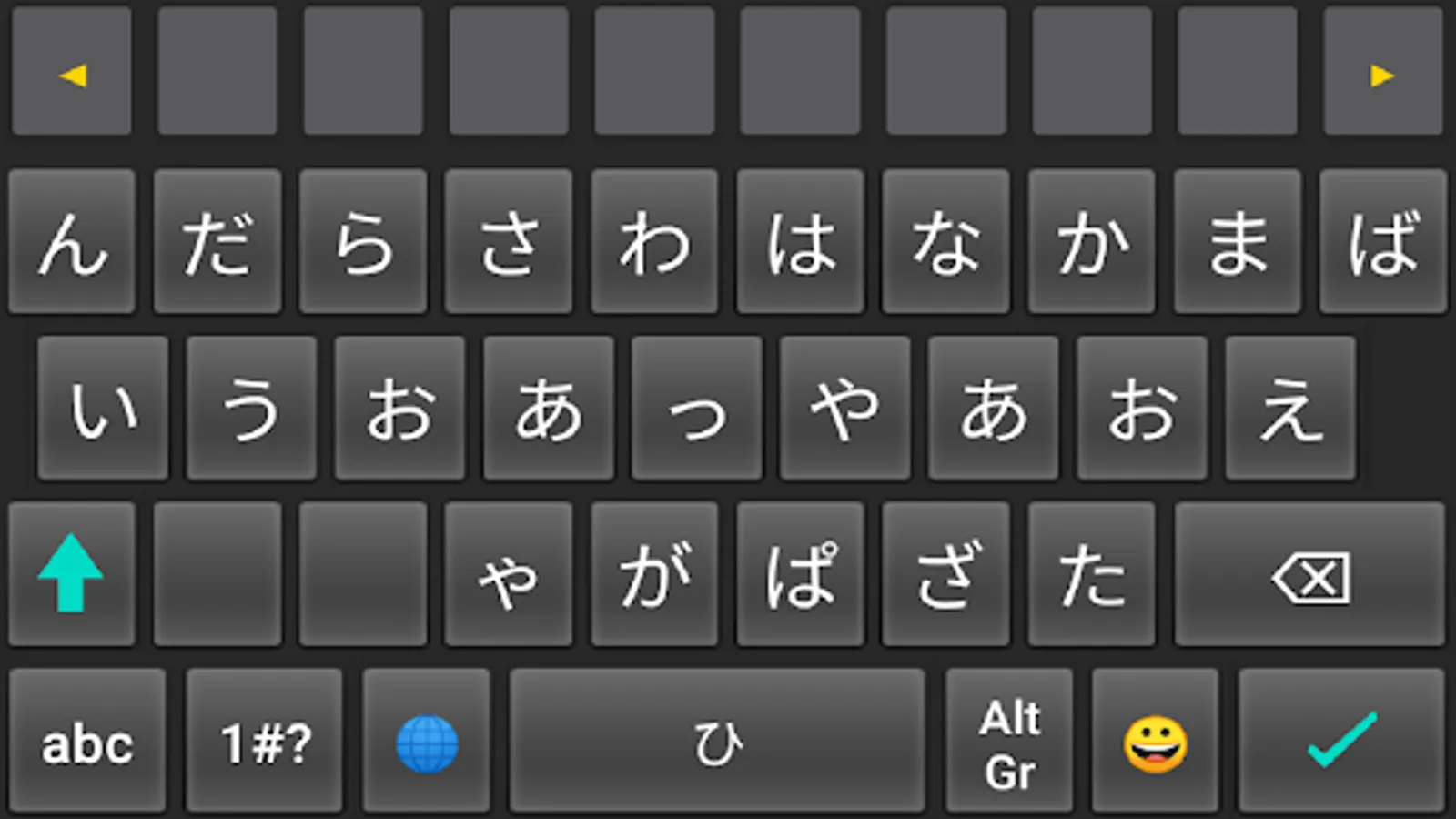Tap the だ key
The height and width of the screenshot is (819, 1456).
[217, 241]
